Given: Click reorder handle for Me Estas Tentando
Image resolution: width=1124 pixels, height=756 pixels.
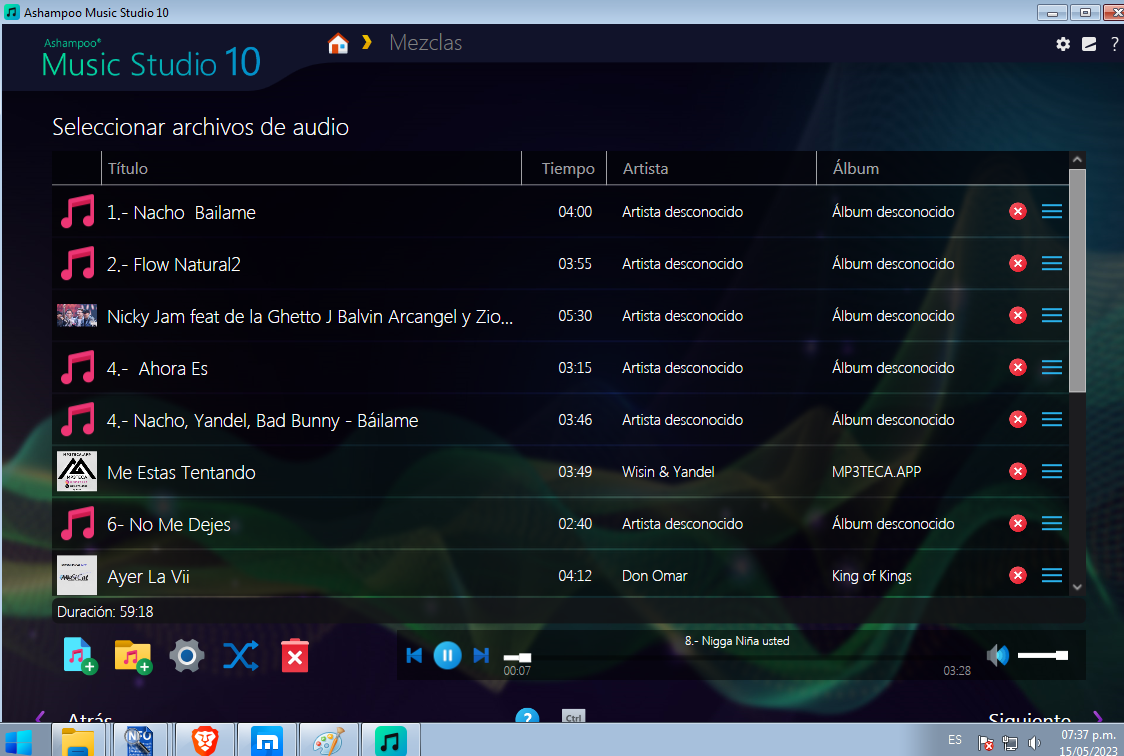Looking at the screenshot, I should point(1052,472).
